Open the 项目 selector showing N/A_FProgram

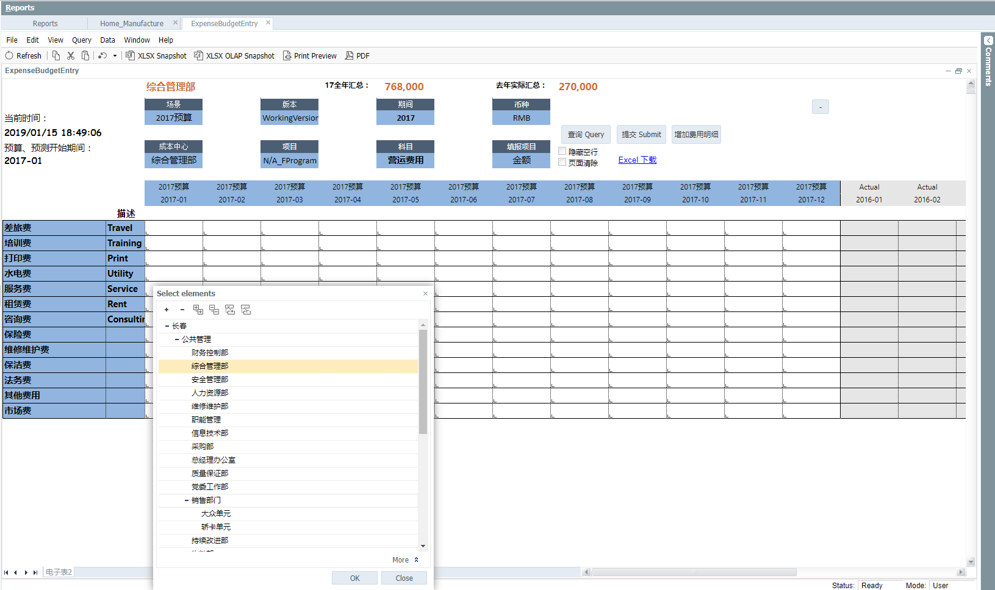point(289,161)
